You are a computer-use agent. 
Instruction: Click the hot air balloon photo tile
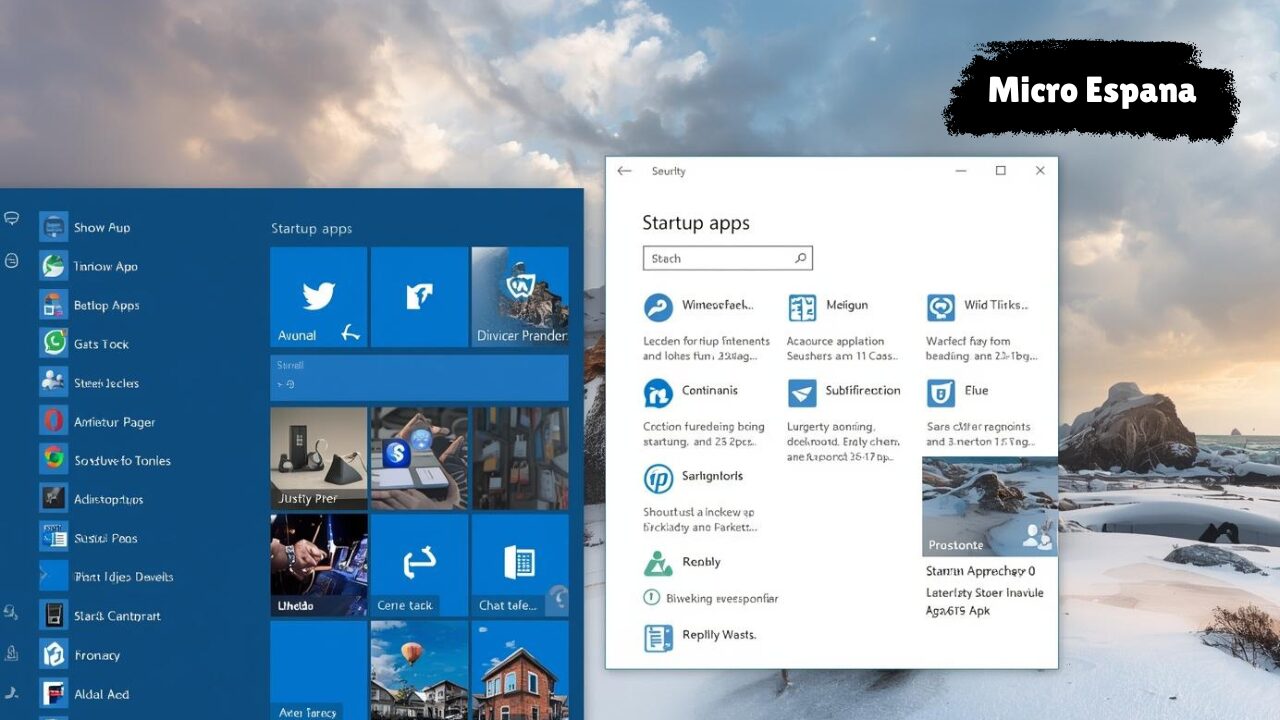point(419,668)
